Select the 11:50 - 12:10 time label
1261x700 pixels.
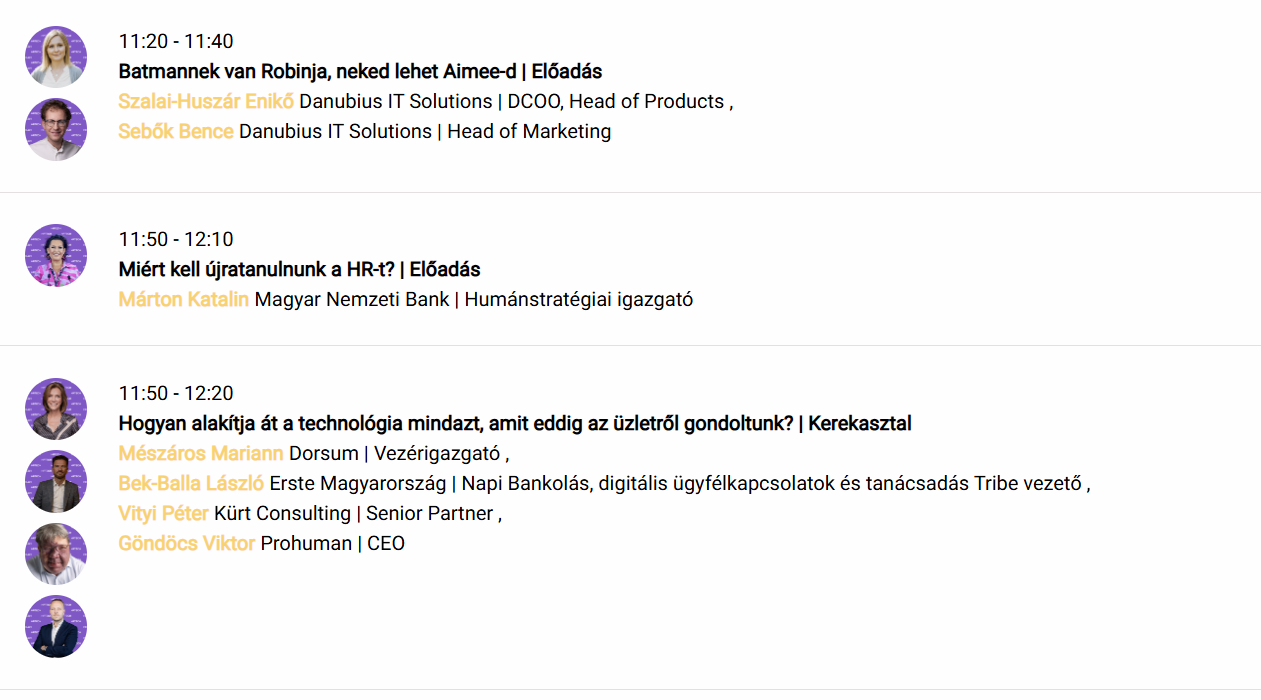tap(176, 240)
